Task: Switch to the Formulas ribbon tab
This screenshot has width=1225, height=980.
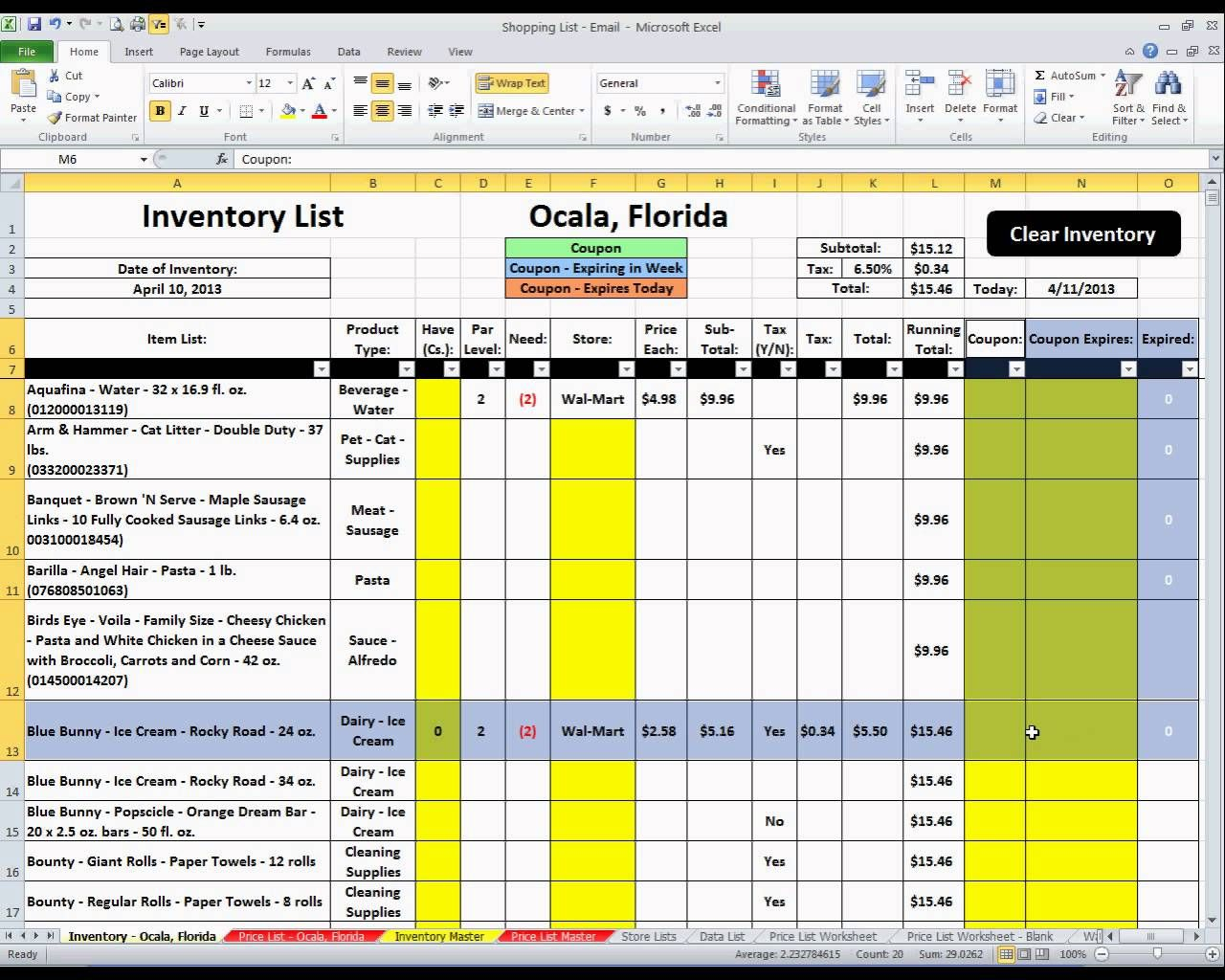Action: (287, 52)
